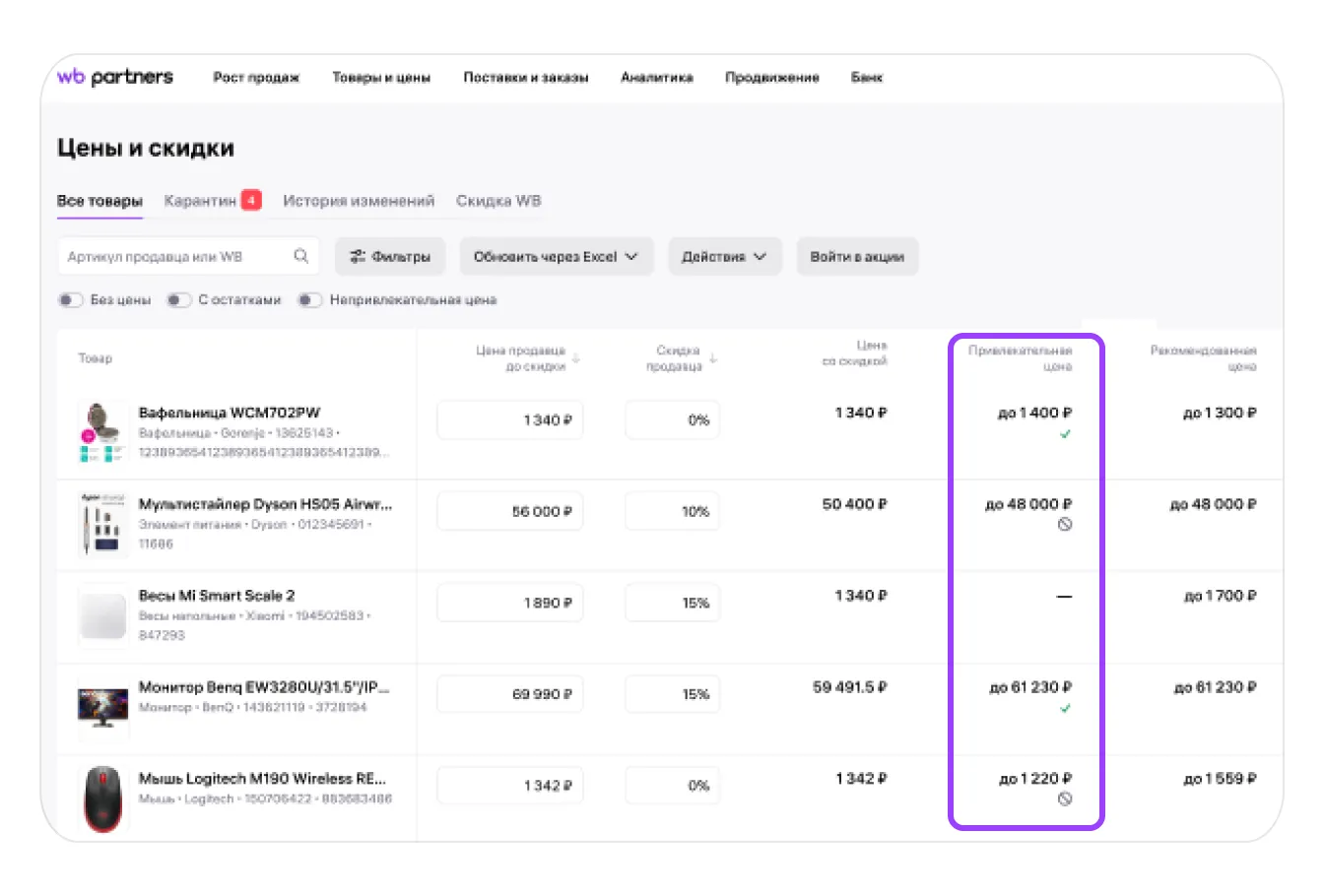
Task: Click the wb partners logo
Action: click(114, 77)
